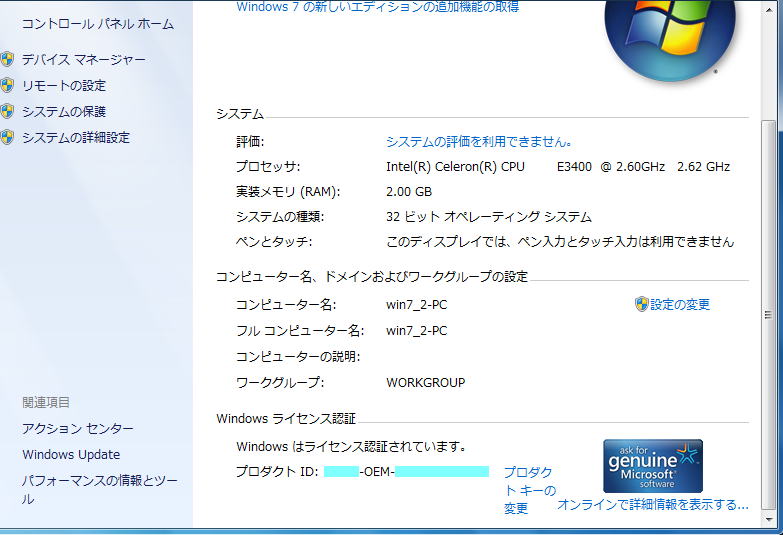Click ask for genuine Microsoft software badge

(653, 466)
